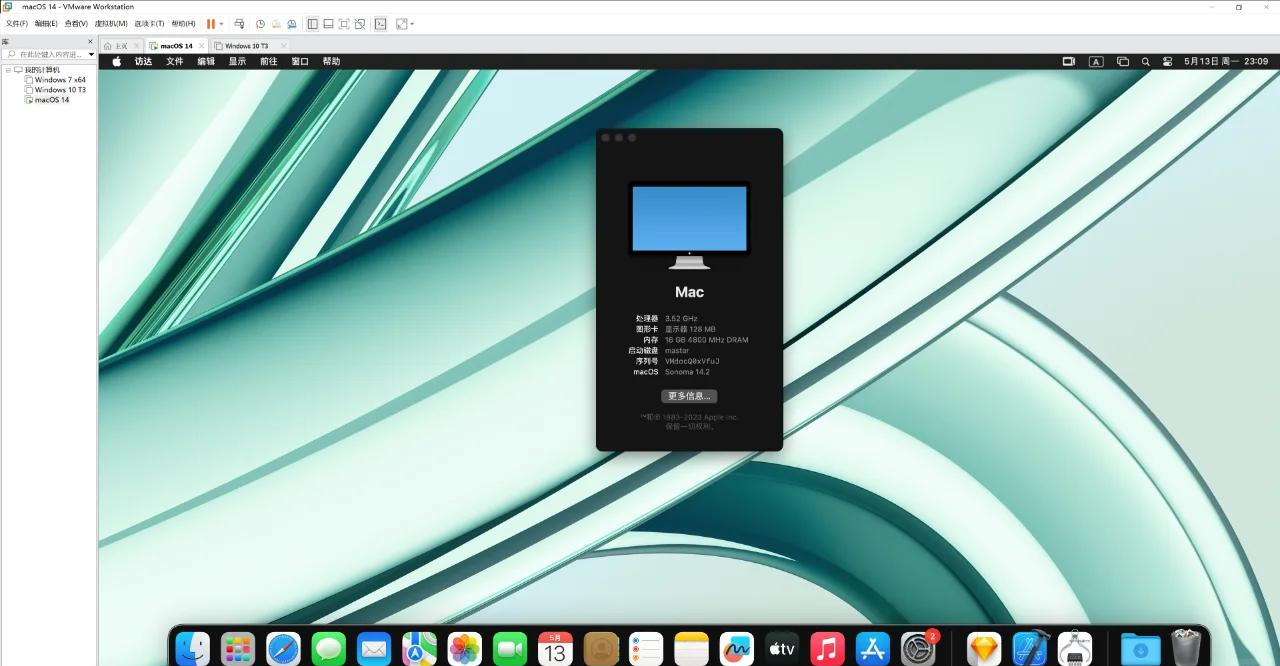Open the Messages app in dock

(328, 649)
